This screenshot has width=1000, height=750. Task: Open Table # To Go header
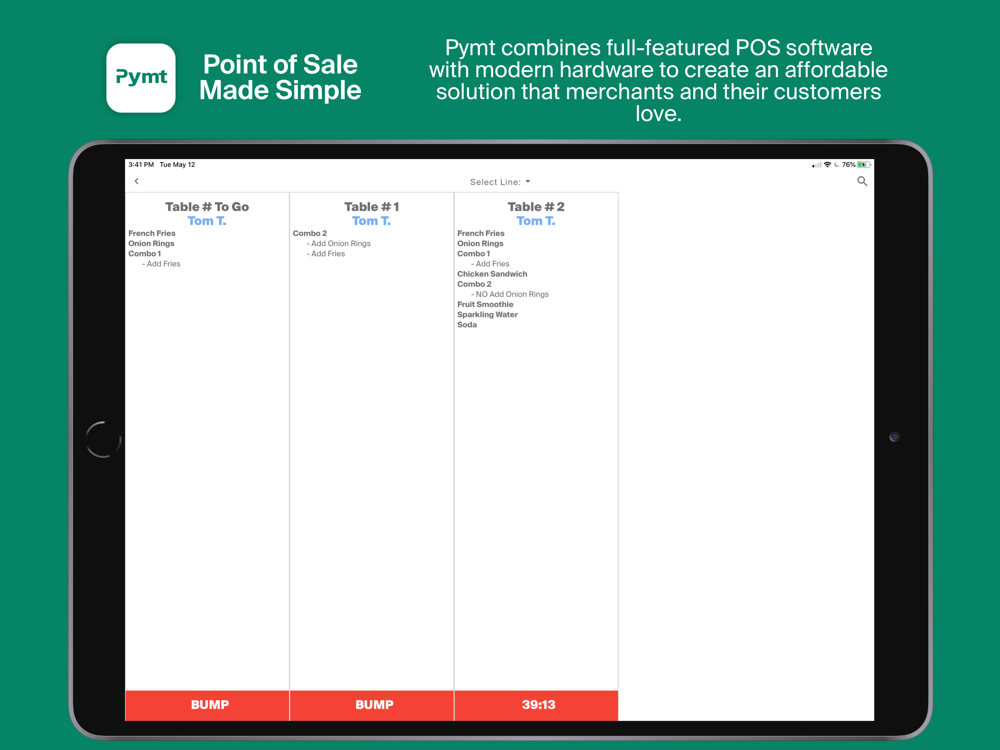(207, 207)
